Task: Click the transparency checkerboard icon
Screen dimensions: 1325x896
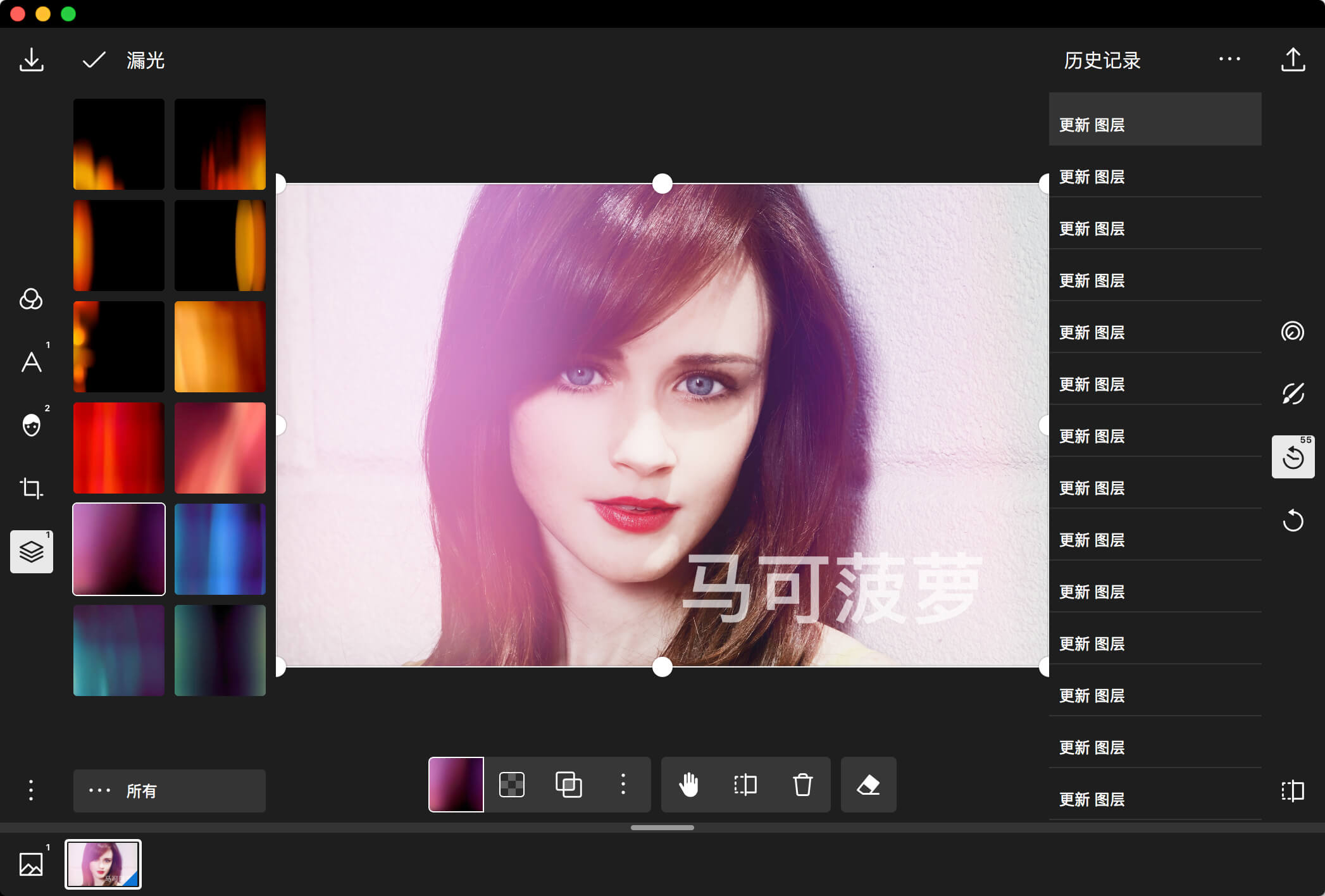Action: click(512, 785)
